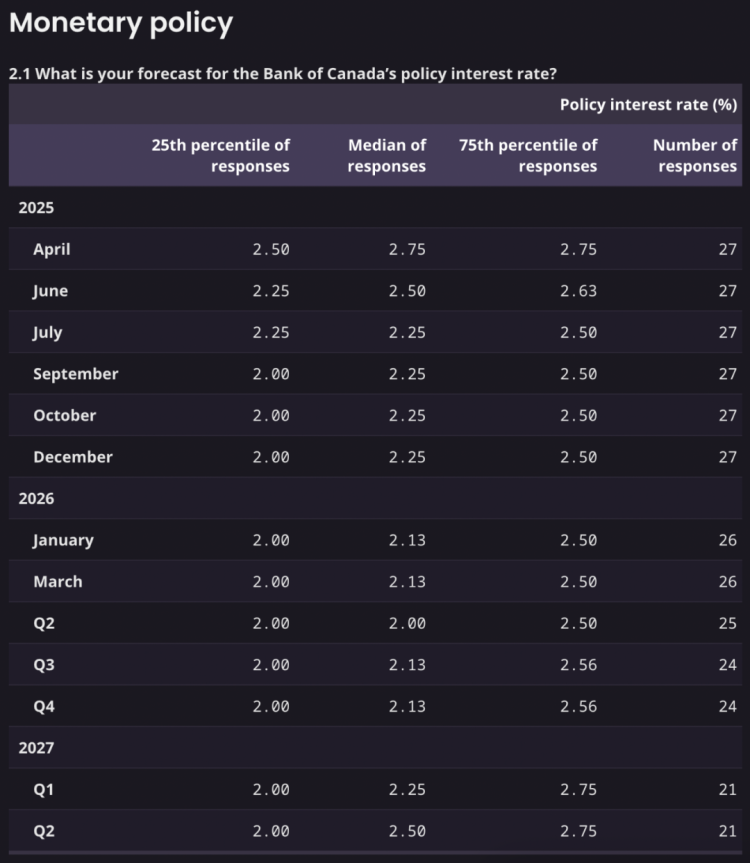Click the 75th percentile of responses column header
This screenshot has height=863, width=750.
[x=528, y=155]
